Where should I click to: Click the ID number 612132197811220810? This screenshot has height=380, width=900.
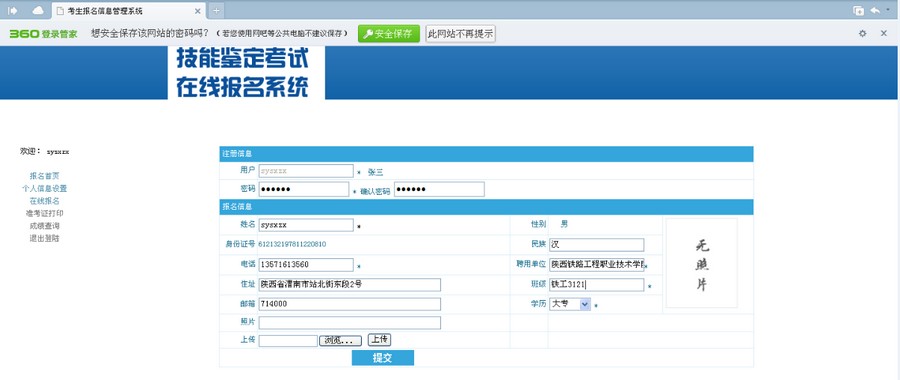tap(292, 244)
